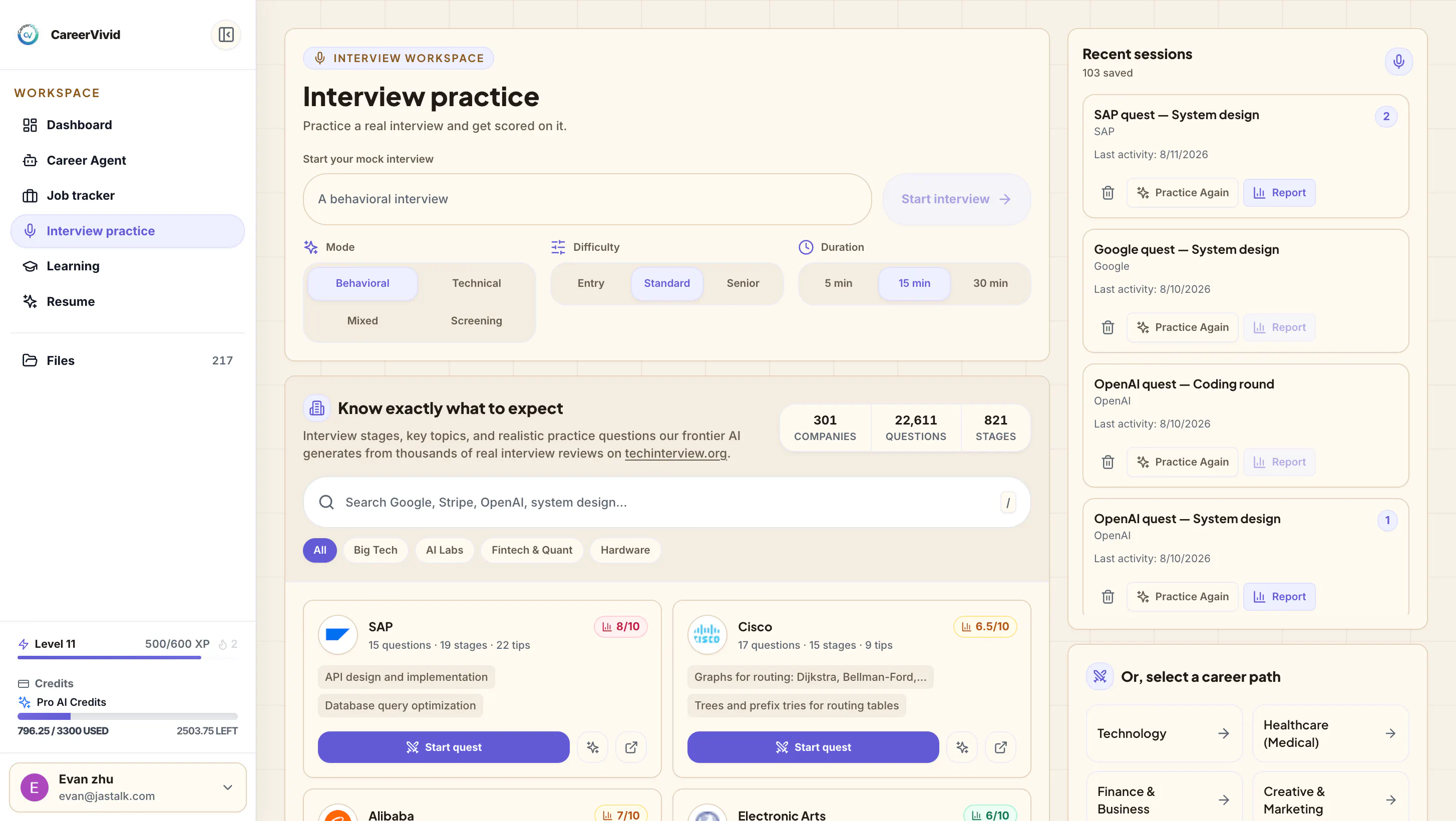Image resolution: width=1456 pixels, height=821 pixels.
Task: Open the techinterview.org link
Action: [x=675, y=453]
